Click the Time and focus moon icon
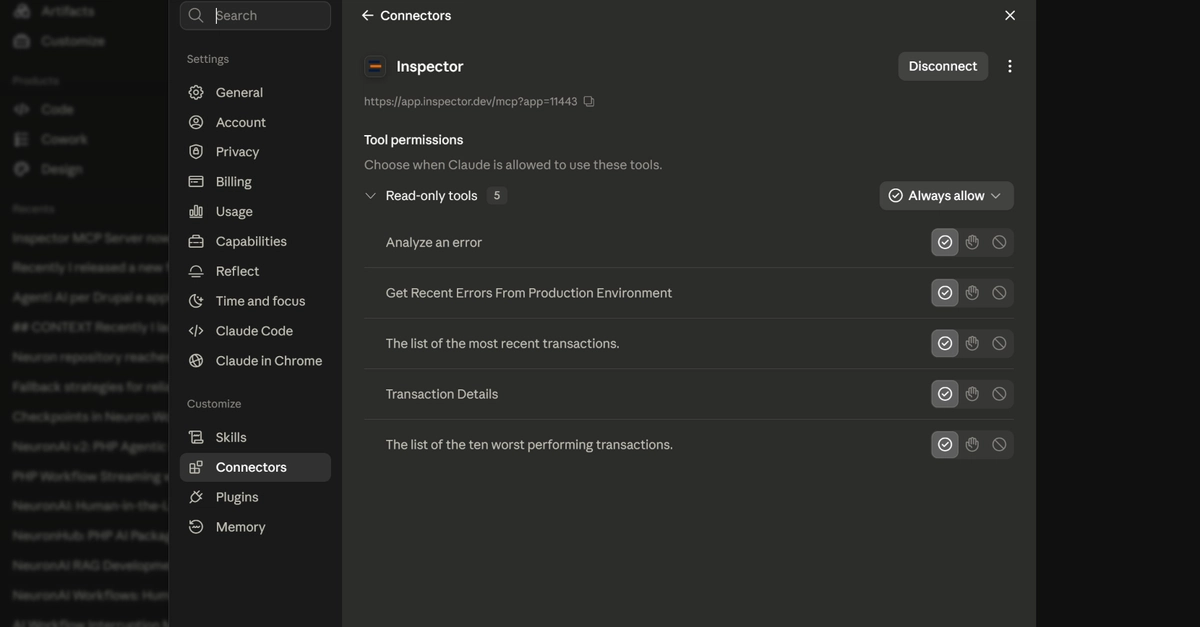Image resolution: width=1200 pixels, height=627 pixels. pyautogui.click(x=196, y=301)
